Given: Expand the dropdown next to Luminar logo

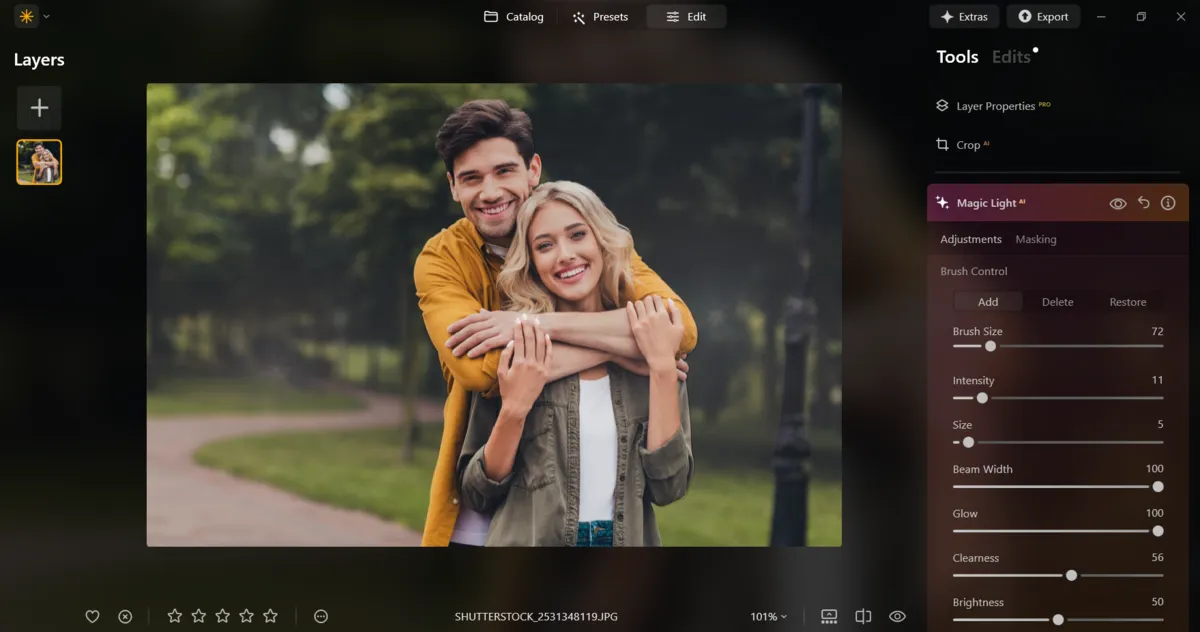Looking at the screenshot, I should pyautogui.click(x=44, y=16).
